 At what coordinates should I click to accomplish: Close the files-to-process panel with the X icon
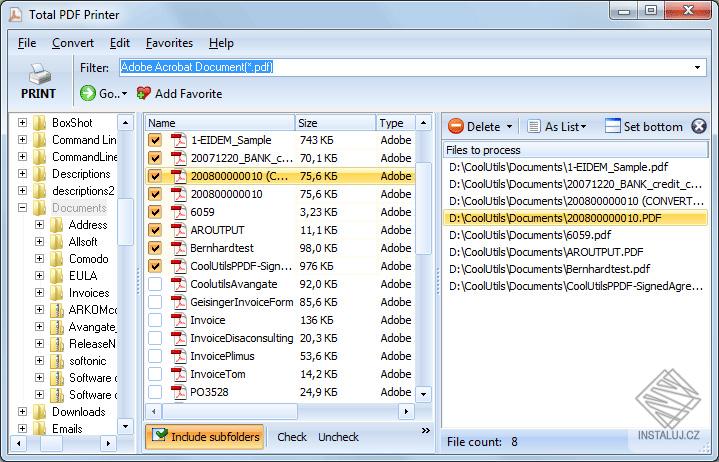[x=698, y=126]
